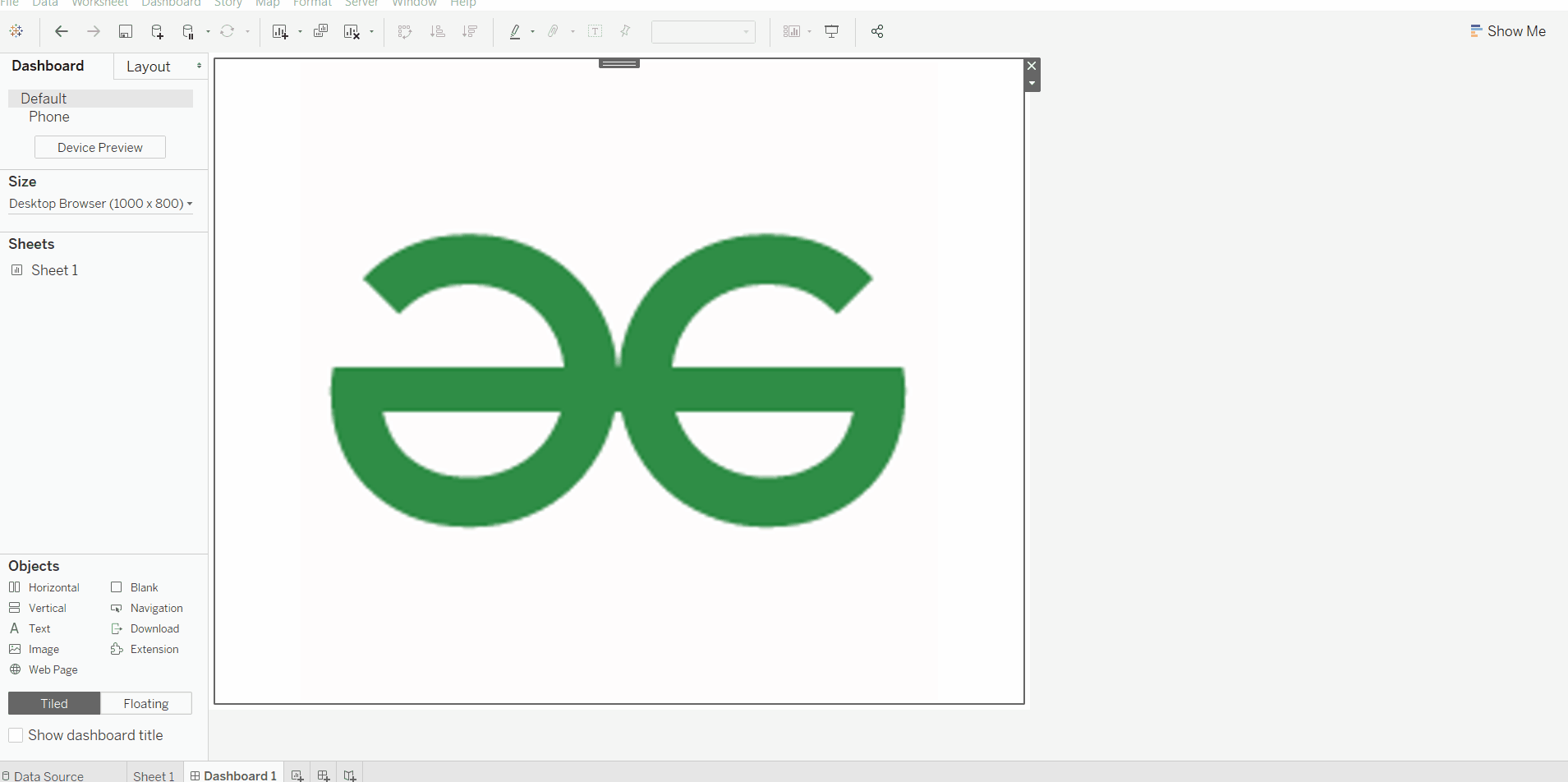Select the Image object
This screenshot has width=1568, height=782.
tap(34, 649)
